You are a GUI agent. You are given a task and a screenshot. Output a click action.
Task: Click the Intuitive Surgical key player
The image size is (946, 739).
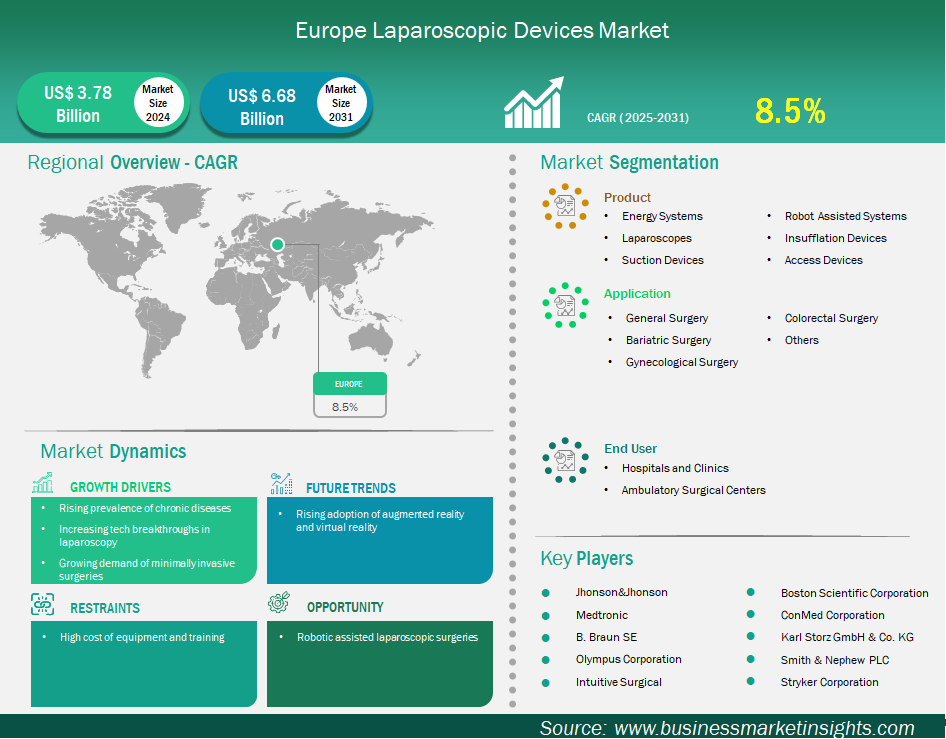tap(618, 682)
